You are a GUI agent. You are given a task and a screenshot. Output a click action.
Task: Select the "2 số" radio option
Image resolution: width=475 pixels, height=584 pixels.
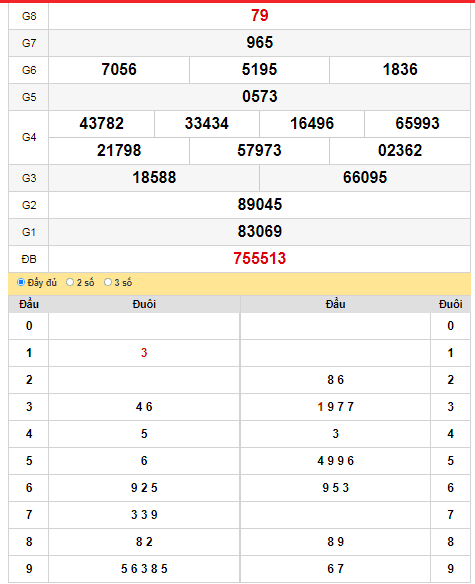(x=70, y=282)
